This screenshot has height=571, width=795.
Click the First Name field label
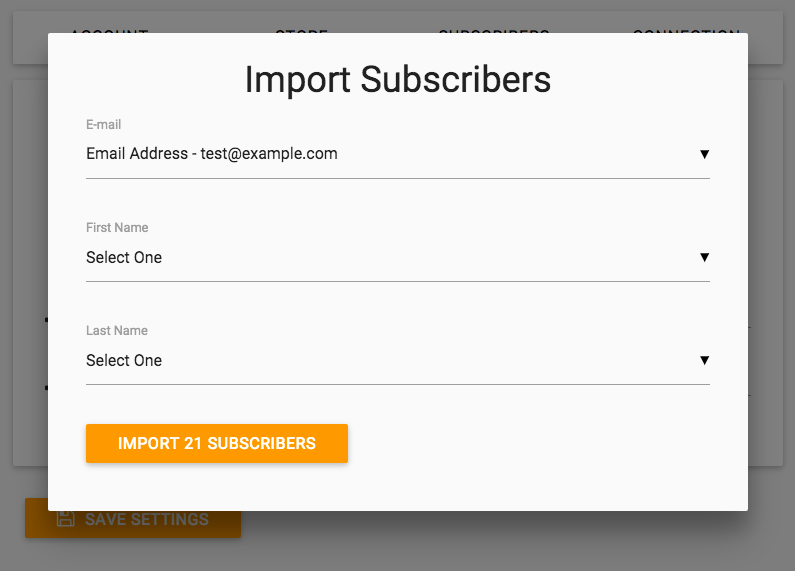click(x=117, y=228)
